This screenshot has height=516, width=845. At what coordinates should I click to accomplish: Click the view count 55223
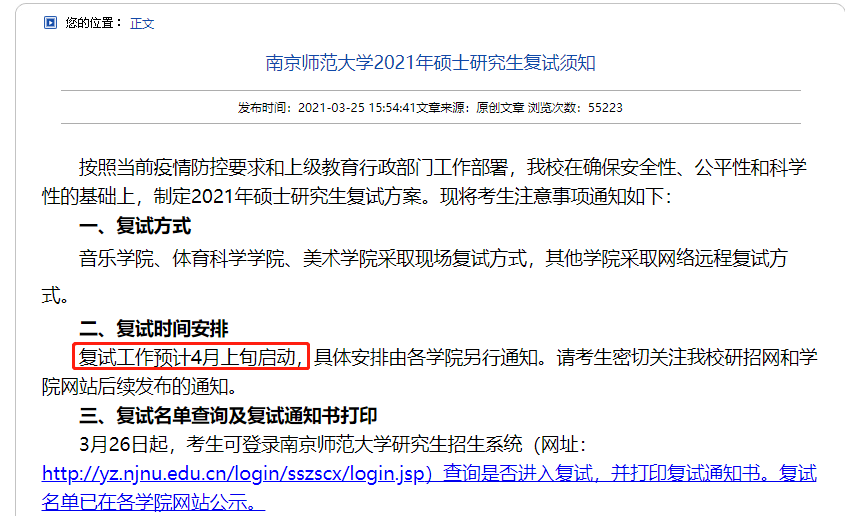click(605, 108)
